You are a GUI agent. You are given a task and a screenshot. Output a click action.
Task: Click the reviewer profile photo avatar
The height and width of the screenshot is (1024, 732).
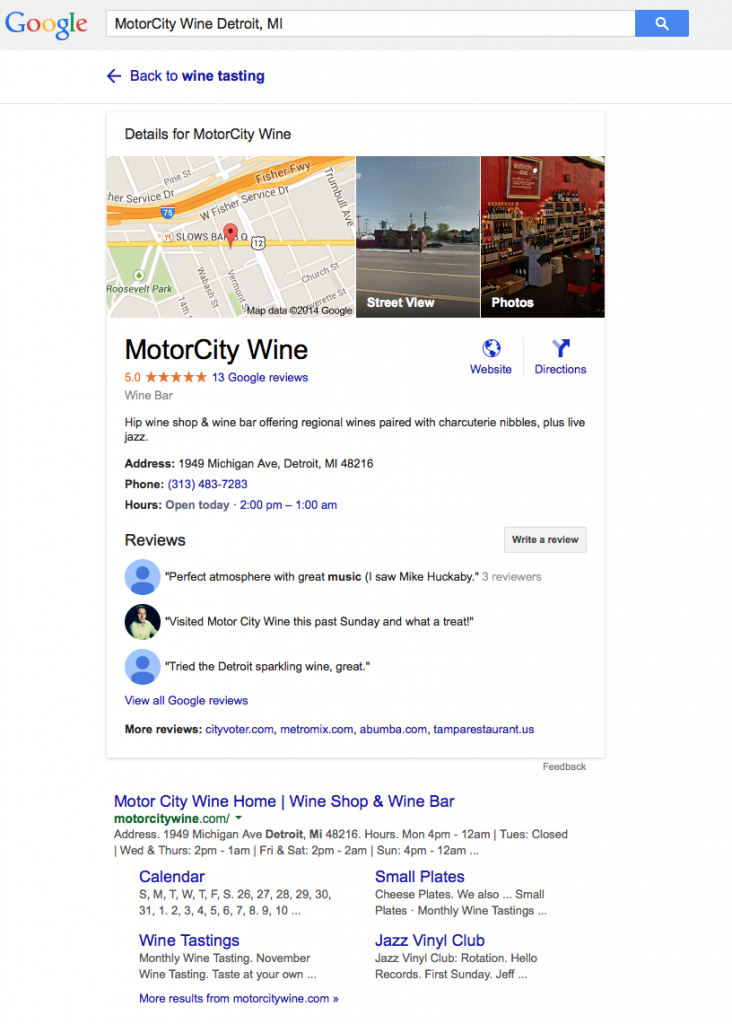pyautogui.click(x=142, y=622)
